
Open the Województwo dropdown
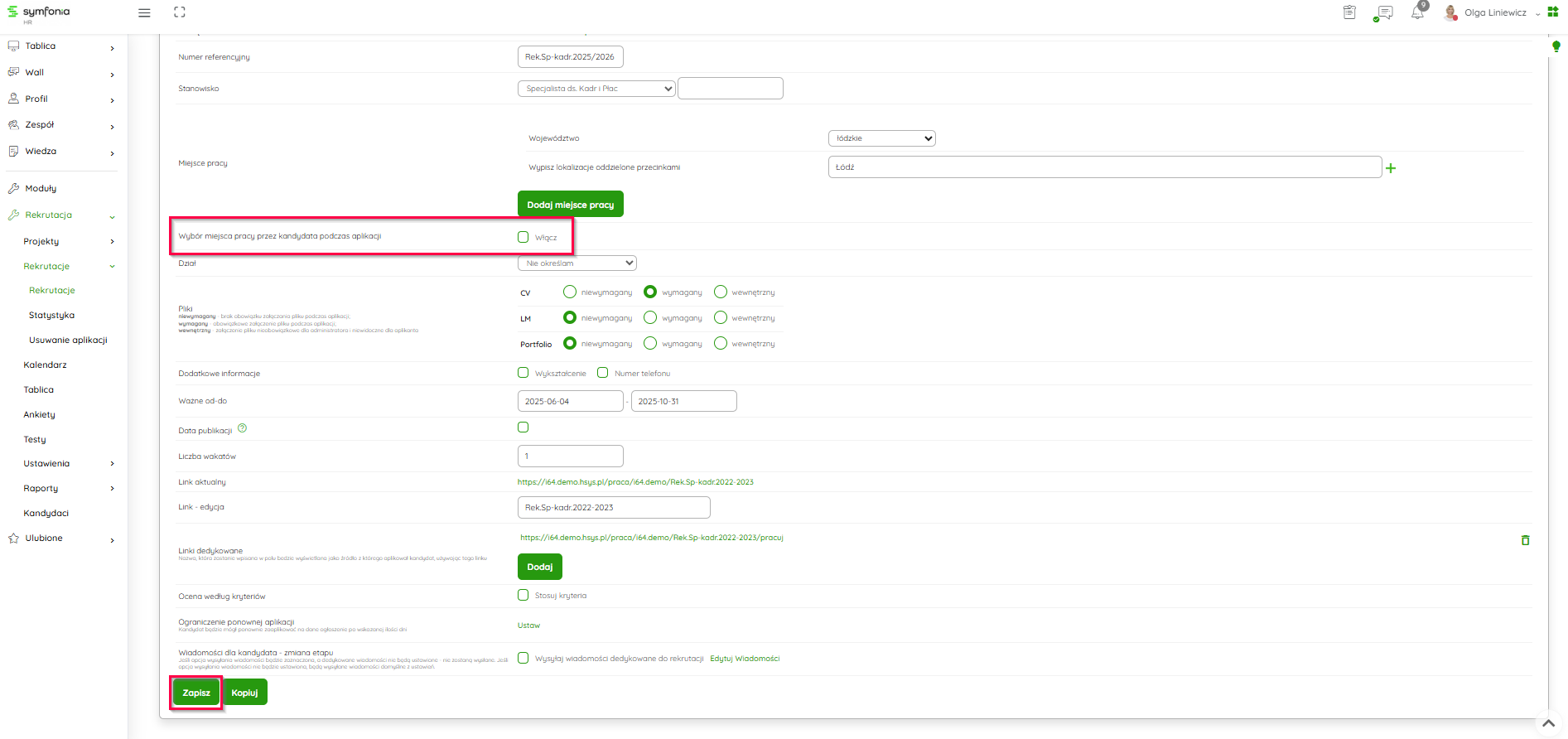pyautogui.click(x=881, y=138)
